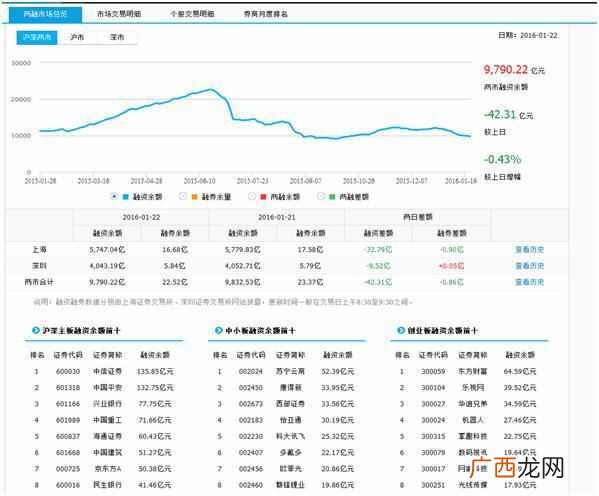
Task: Click the 4,043.19亿 cell in 深圳 row
Action: [x=107, y=266]
